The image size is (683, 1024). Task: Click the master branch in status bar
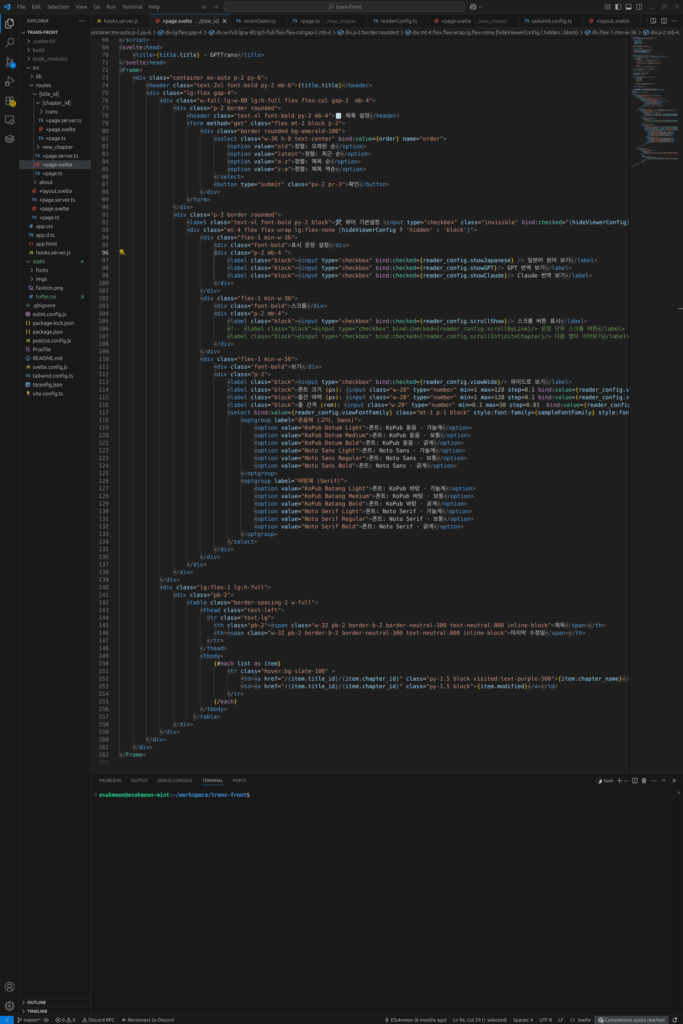pyautogui.click(x=31, y=1019)
